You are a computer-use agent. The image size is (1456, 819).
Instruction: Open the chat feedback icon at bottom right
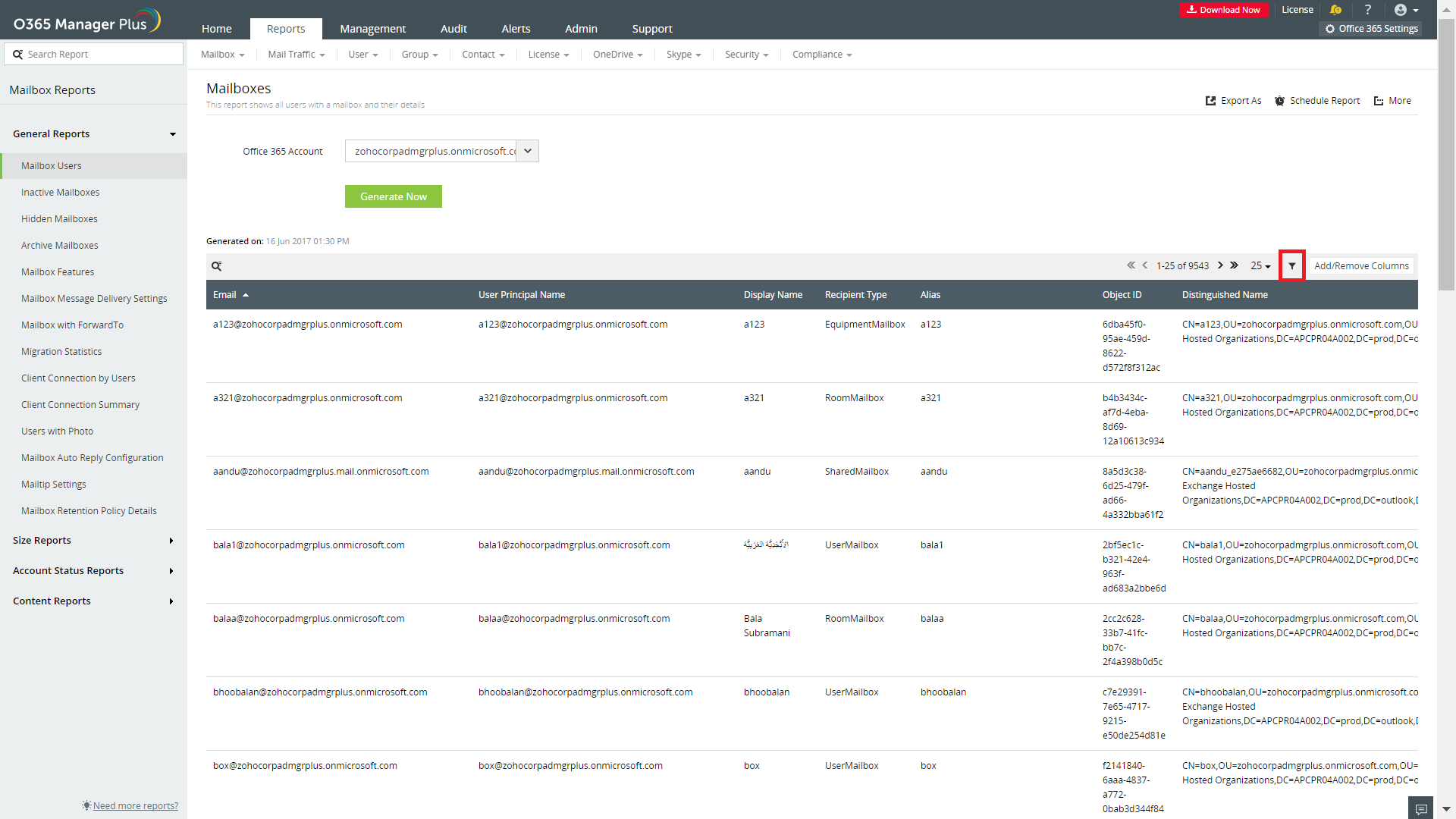[x=1420, y=808]
